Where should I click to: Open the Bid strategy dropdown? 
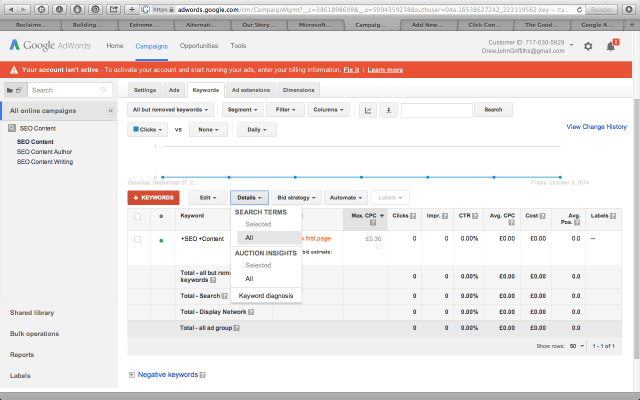(296, 198)
